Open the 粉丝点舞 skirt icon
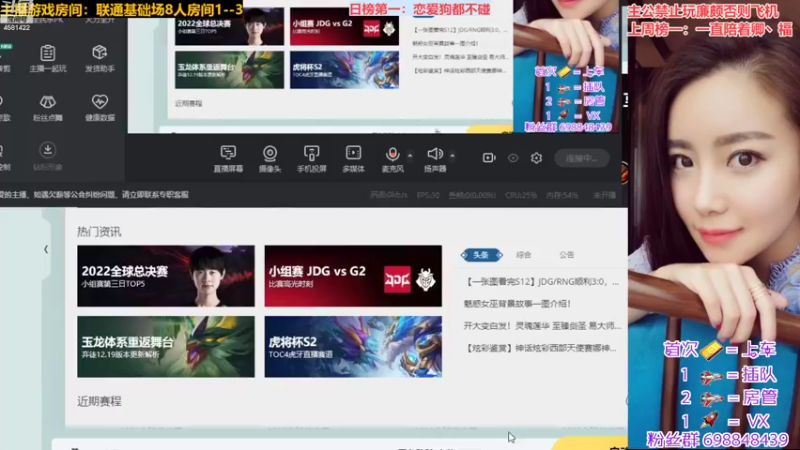This screenshot has height=450, width=800. tap(47, 108)
